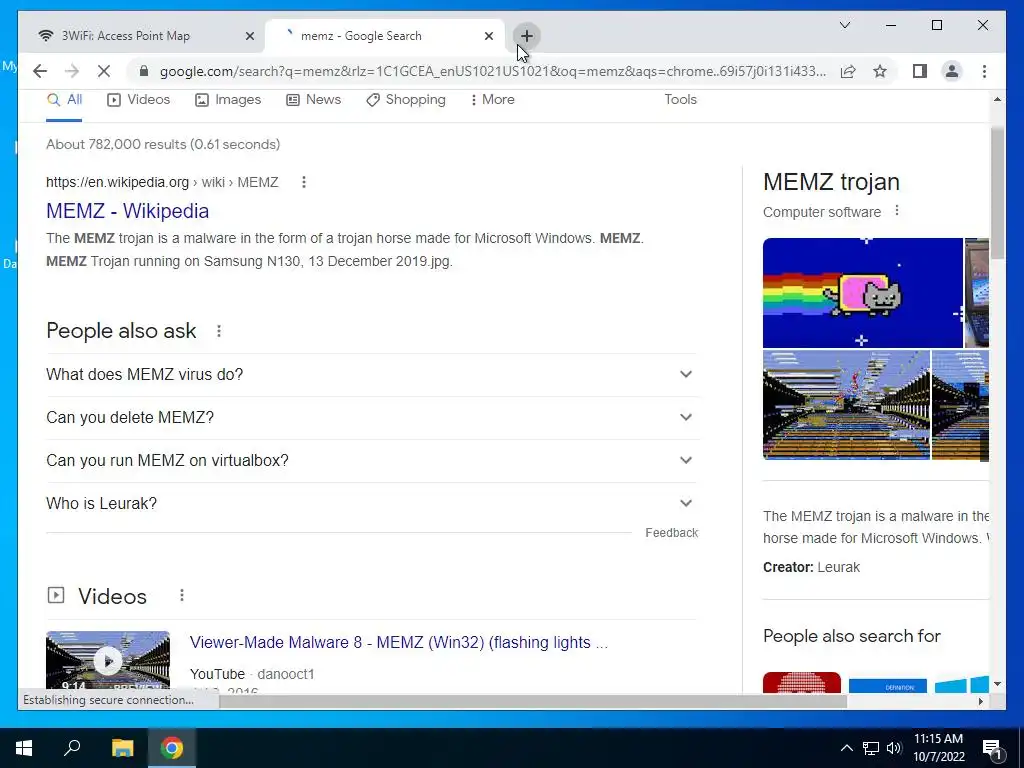Open the More search filters menu
Viewport: 1024px width, 768px height.
[x=492, y=100]
